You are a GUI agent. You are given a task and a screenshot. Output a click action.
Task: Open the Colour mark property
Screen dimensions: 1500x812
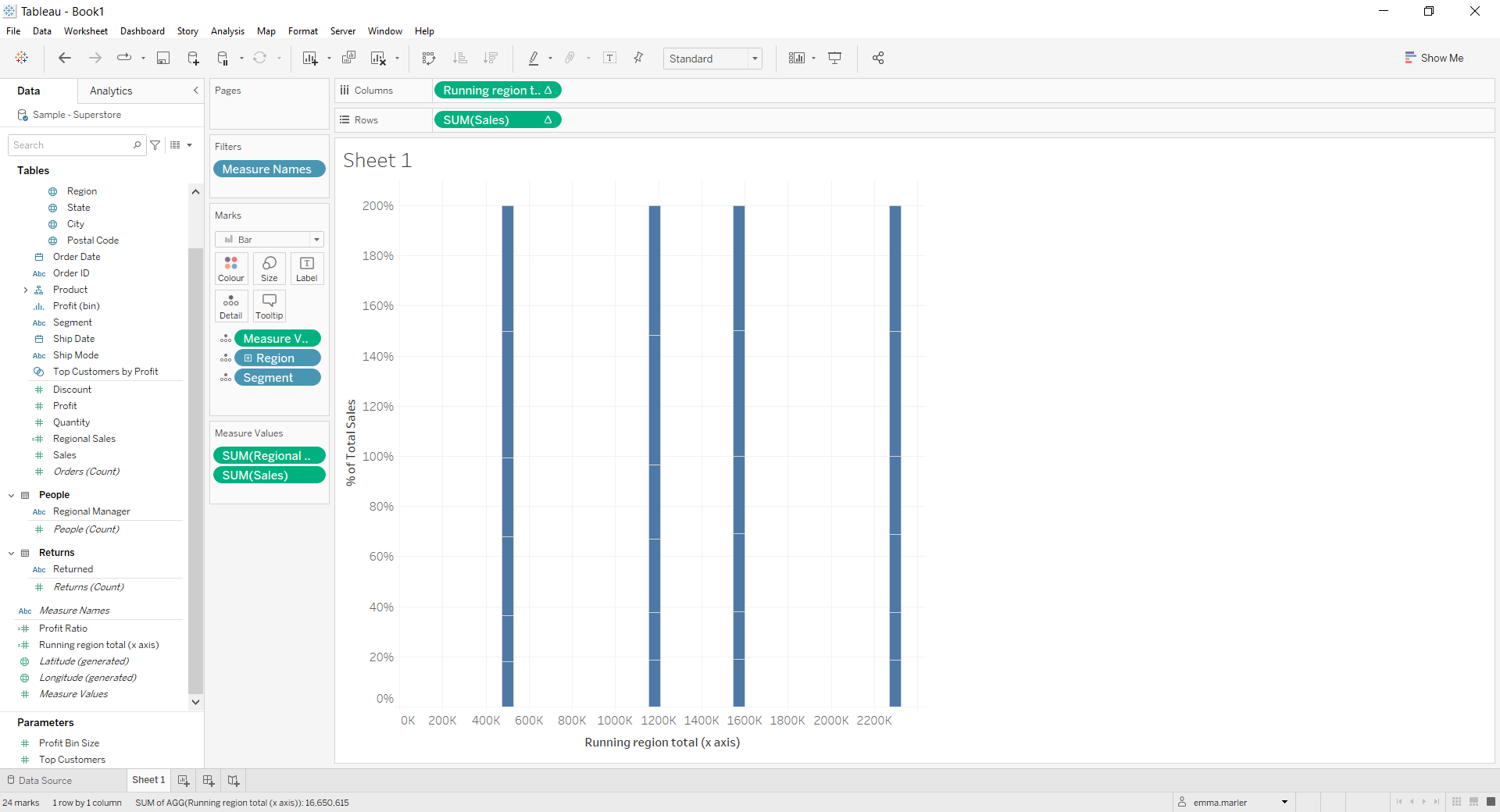pos(231,269)
